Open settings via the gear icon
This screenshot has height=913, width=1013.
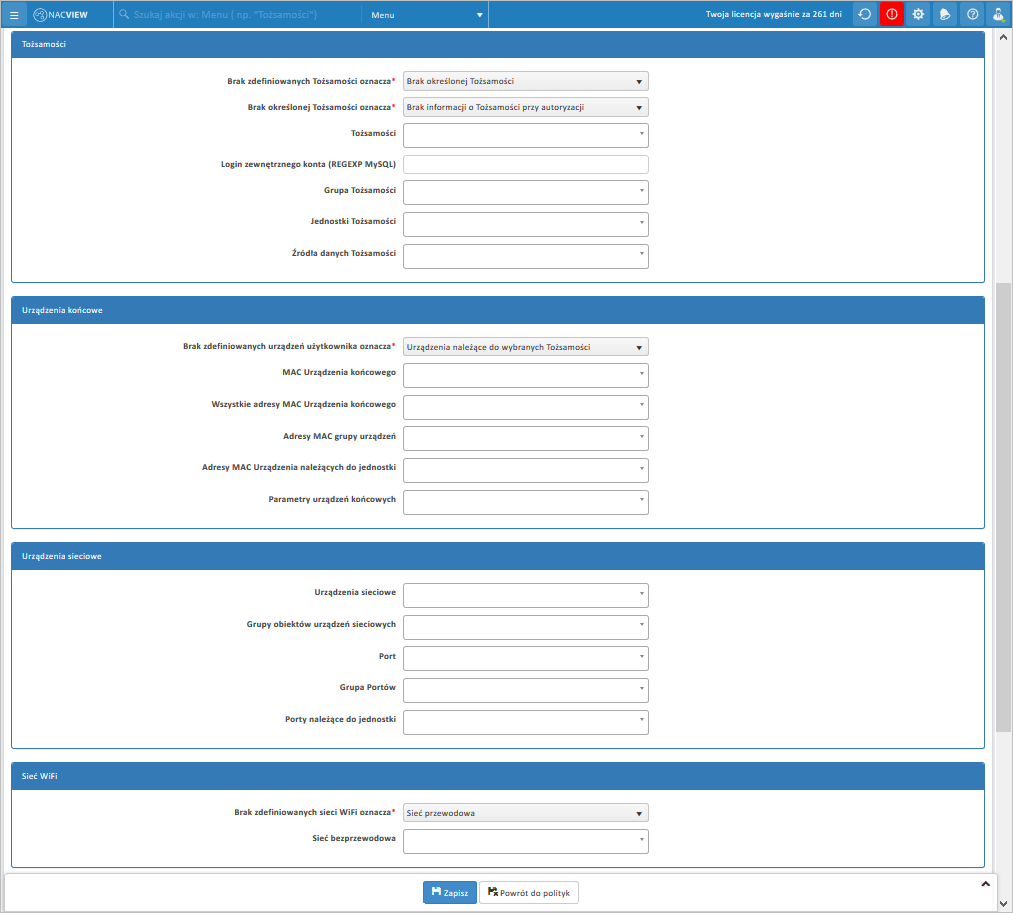click(x=918, y=14)
